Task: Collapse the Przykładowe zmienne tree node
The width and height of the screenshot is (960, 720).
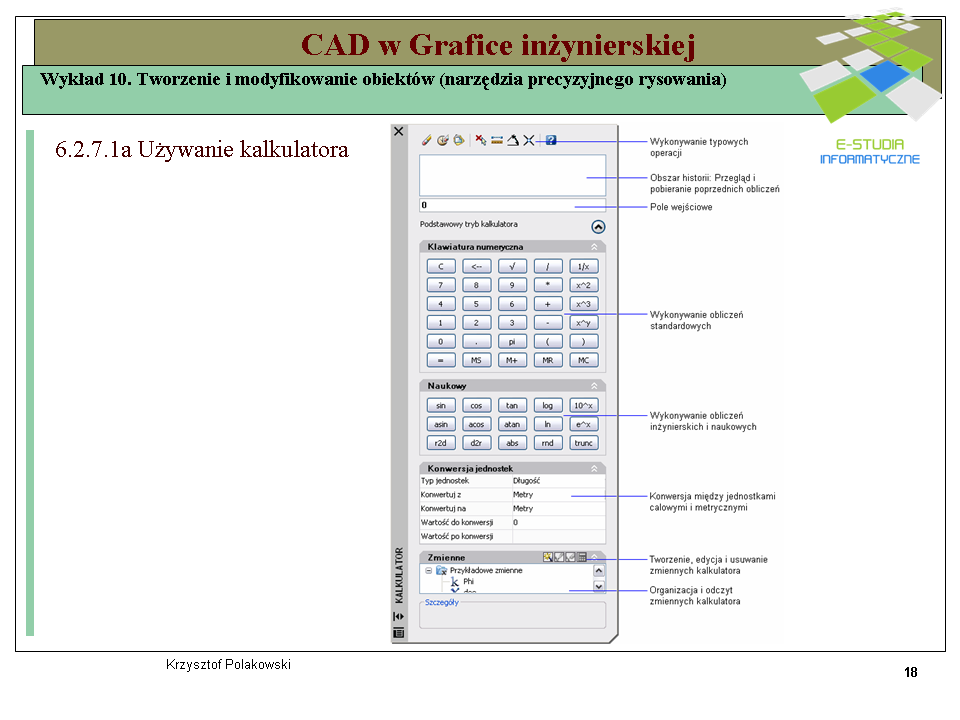Action: 428,570
